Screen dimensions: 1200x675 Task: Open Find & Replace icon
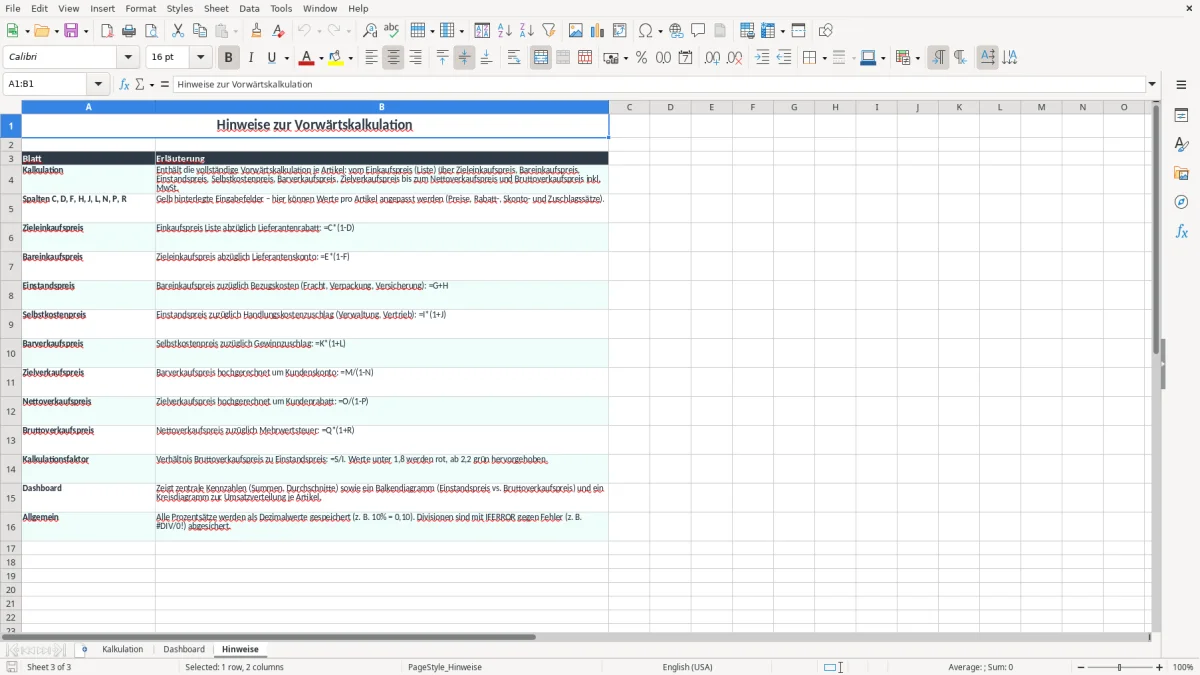tap(369, 31)
